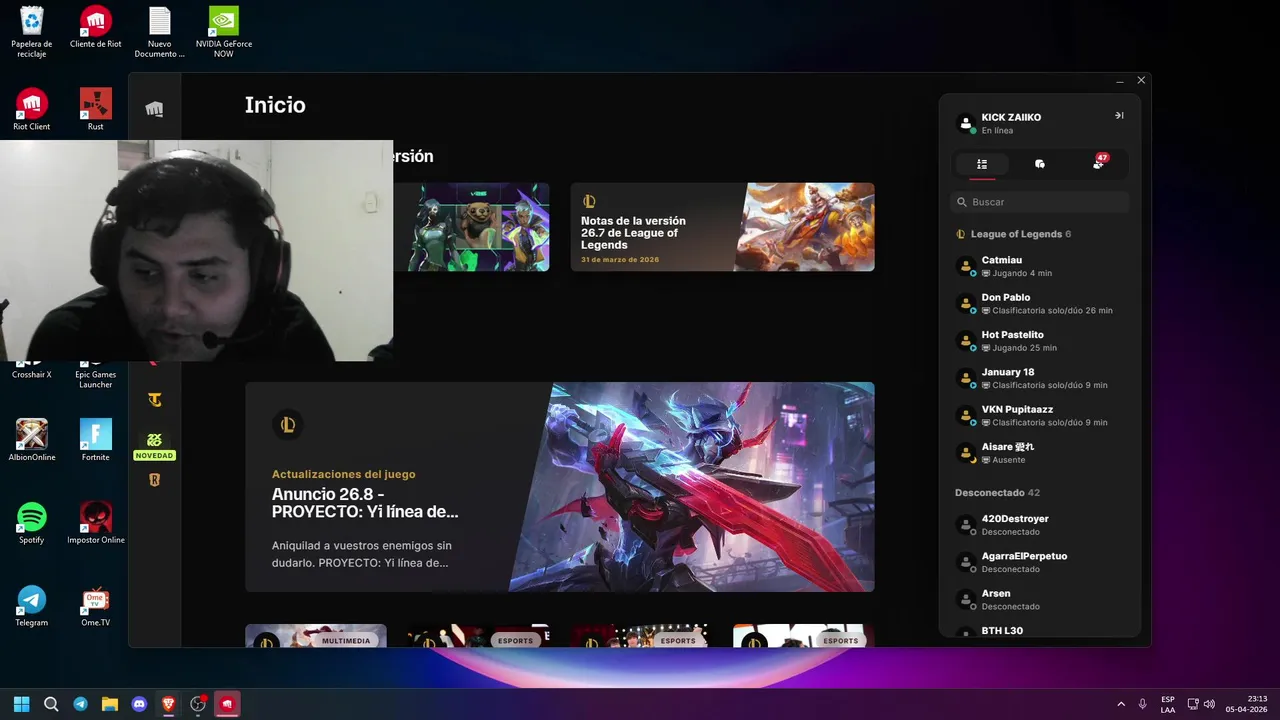Click the Riot Games fist logo in sidebar
1280x720 pixels.
pos(154,109)
